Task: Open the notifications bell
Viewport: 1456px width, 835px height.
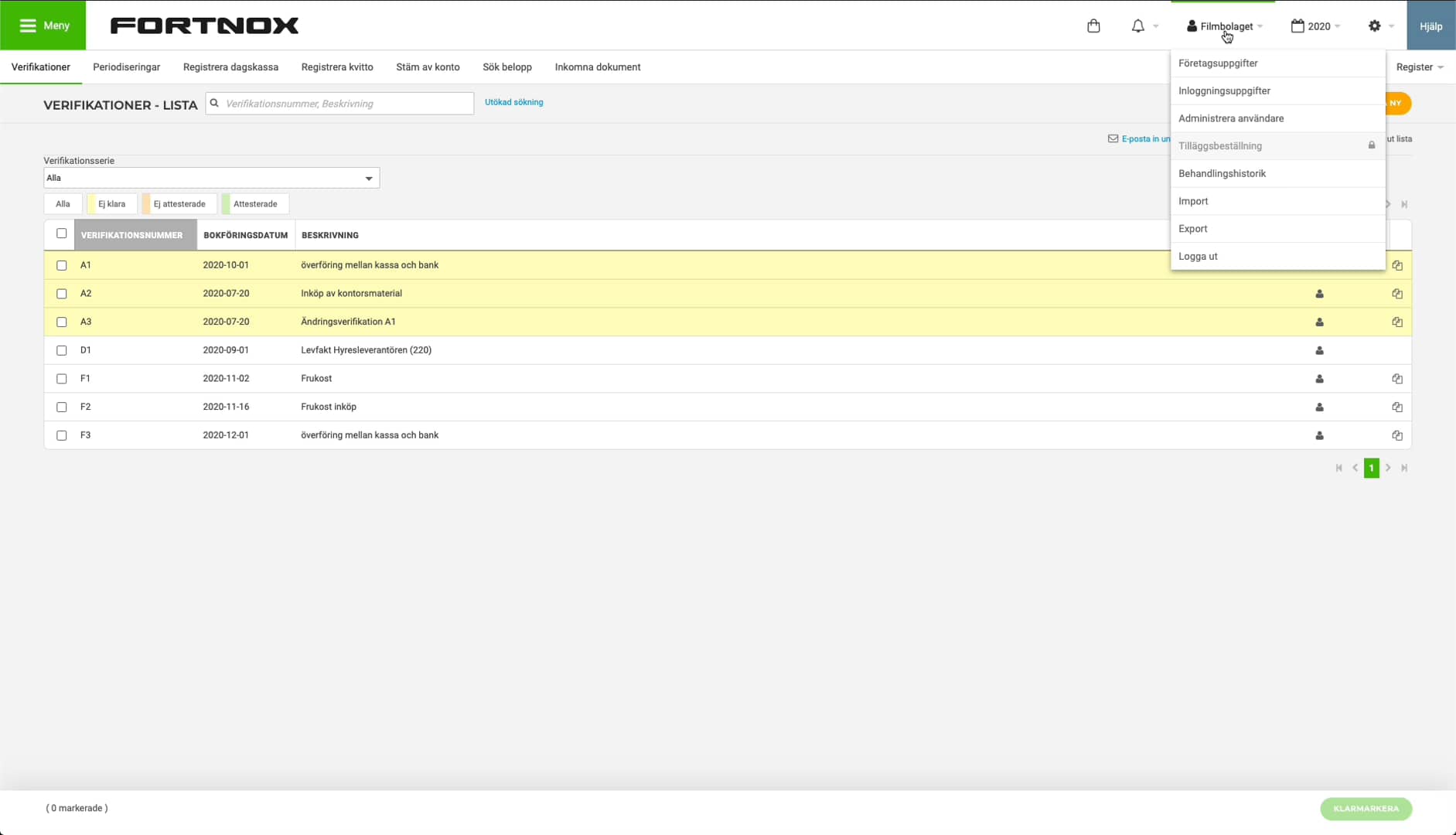Action: pos(1138,26)
